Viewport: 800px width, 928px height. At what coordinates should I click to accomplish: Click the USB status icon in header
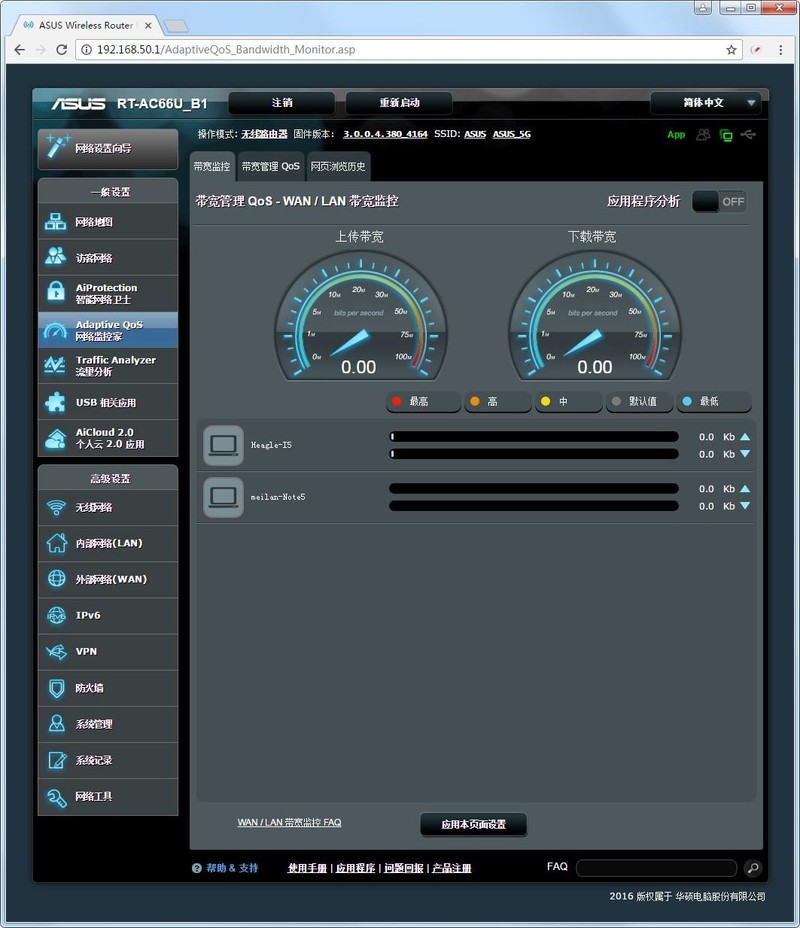click(x=748, y=134)
